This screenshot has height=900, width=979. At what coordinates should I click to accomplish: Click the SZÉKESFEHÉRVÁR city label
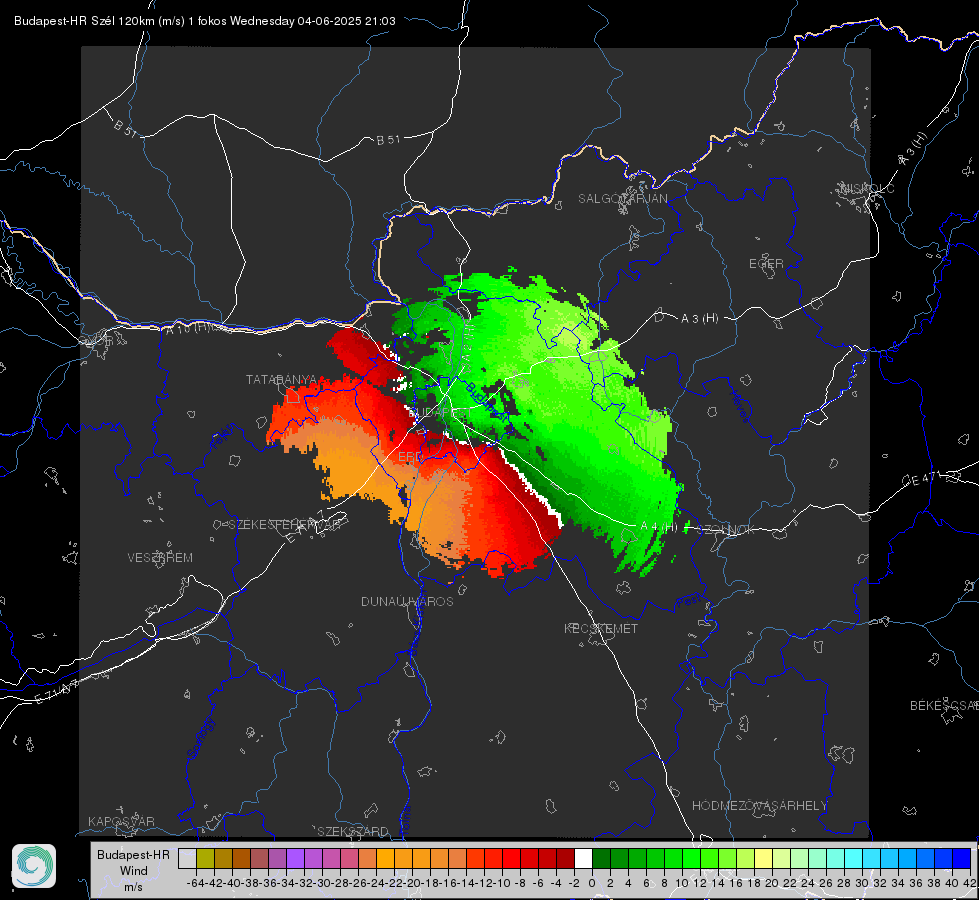(285, 525)
